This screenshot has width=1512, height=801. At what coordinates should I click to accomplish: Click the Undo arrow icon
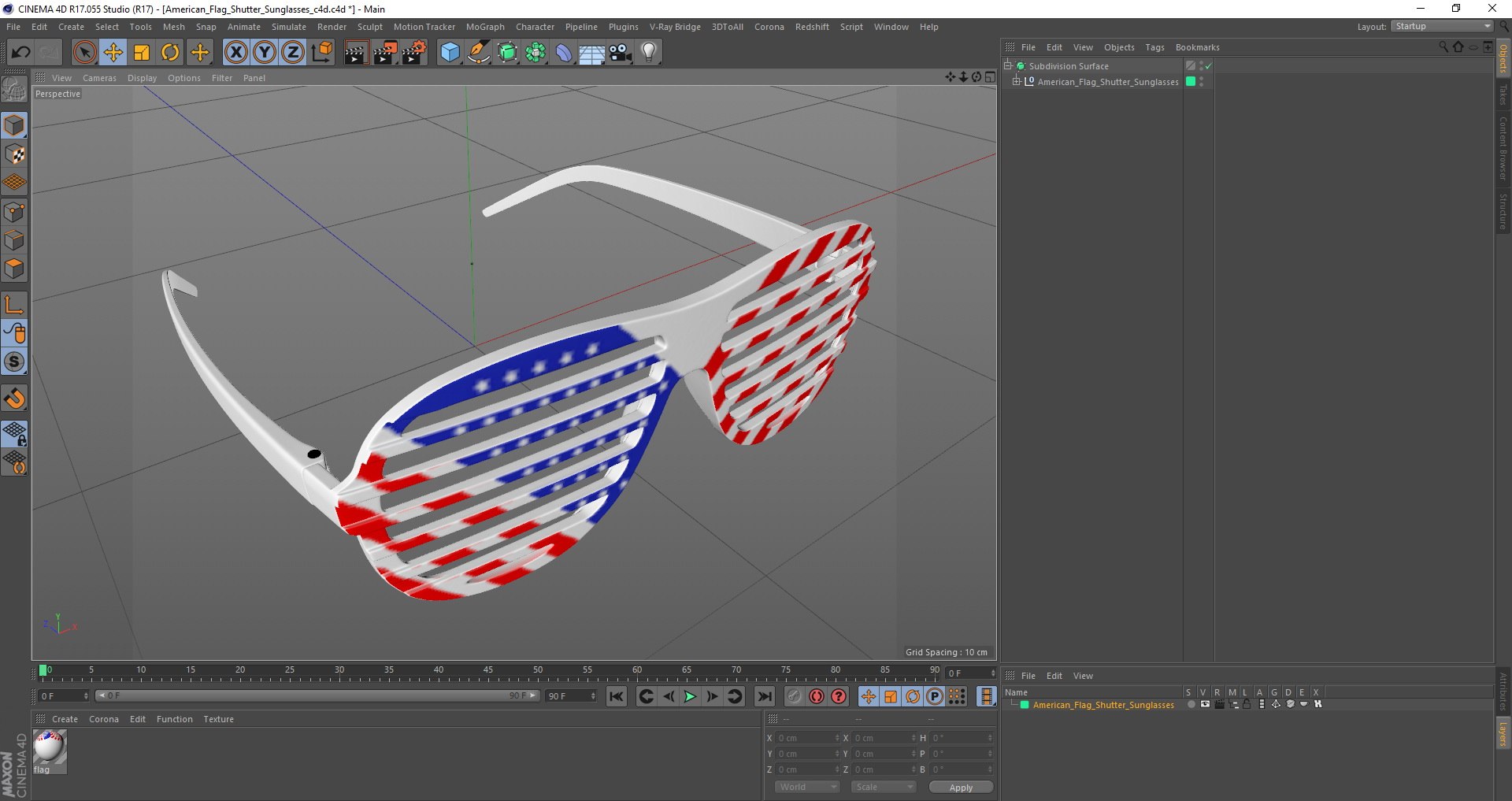coord(21,53)
